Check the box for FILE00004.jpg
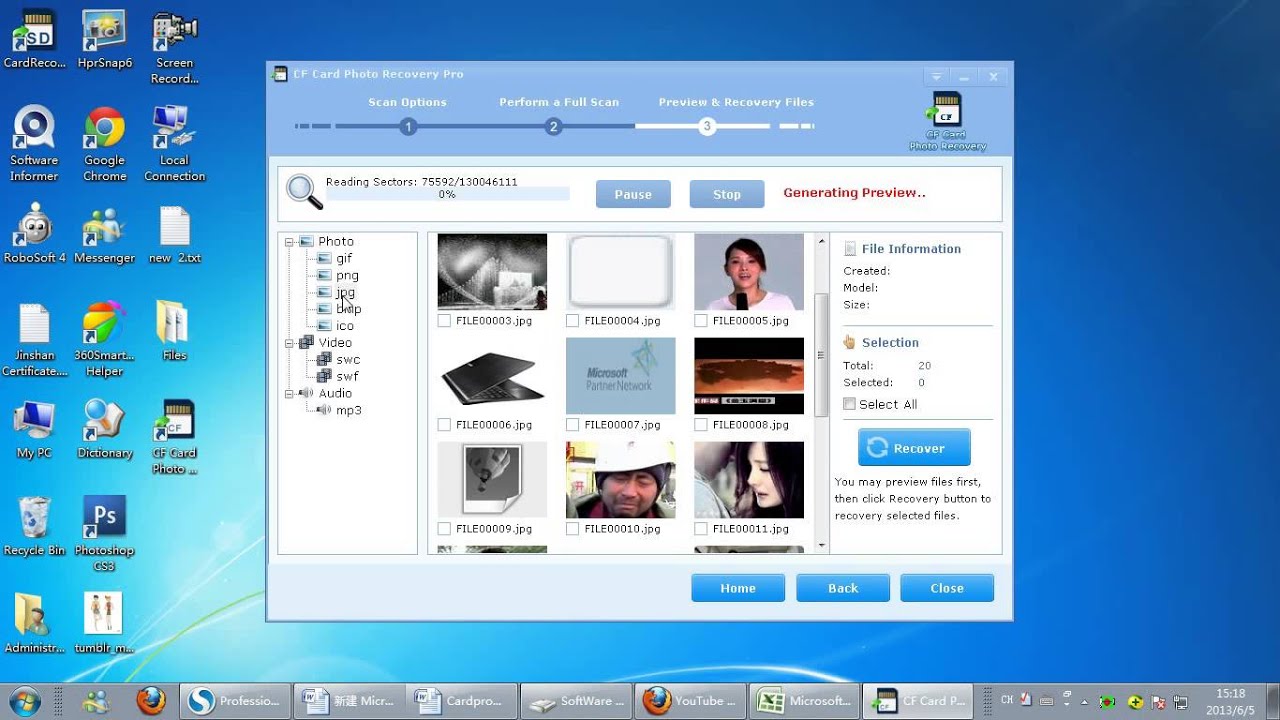The image size is (1280, 720). pos(572,321)
